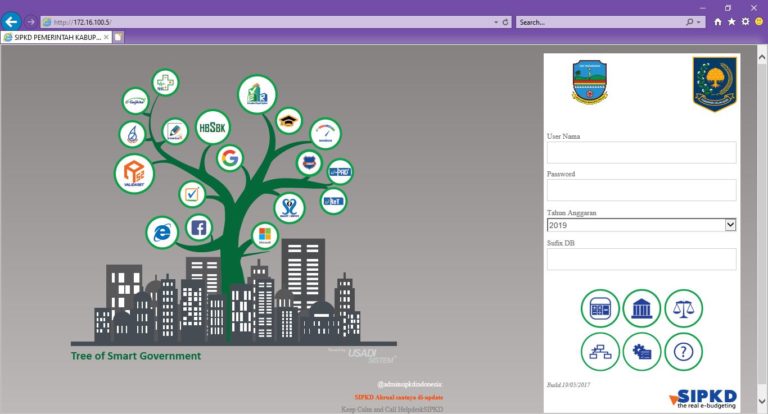The image size is (768, 414).
Task: Click into the Sufix DB field
Action: pos(641,259)
